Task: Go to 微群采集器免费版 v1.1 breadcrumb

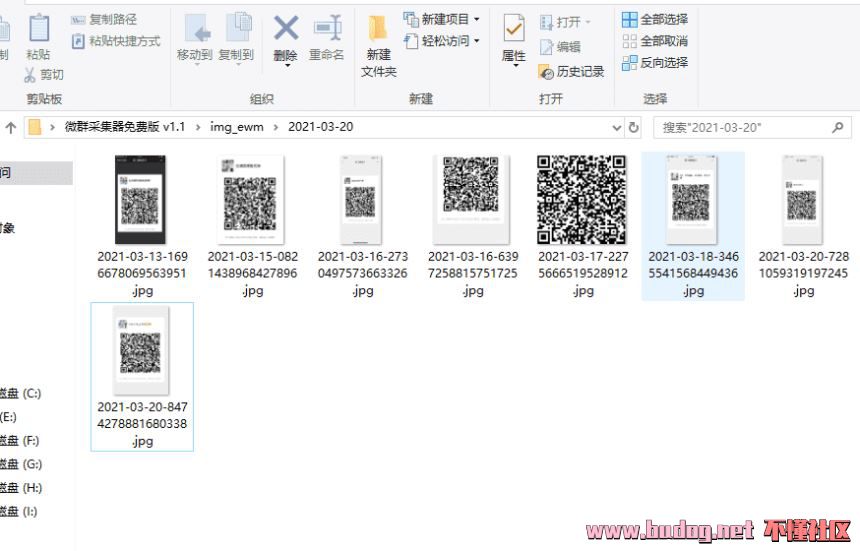Action: [125, 127]
